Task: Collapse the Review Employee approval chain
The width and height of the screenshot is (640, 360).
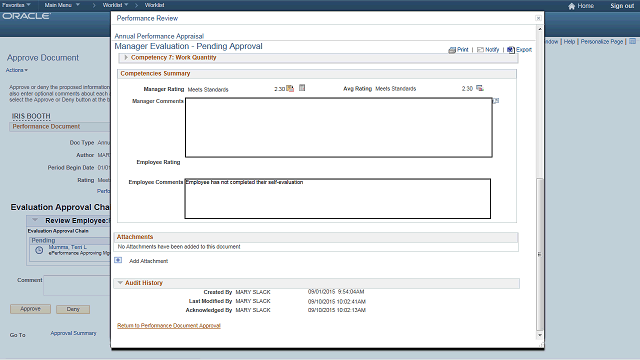Action: pyautogui.click(x=35, y=220)
